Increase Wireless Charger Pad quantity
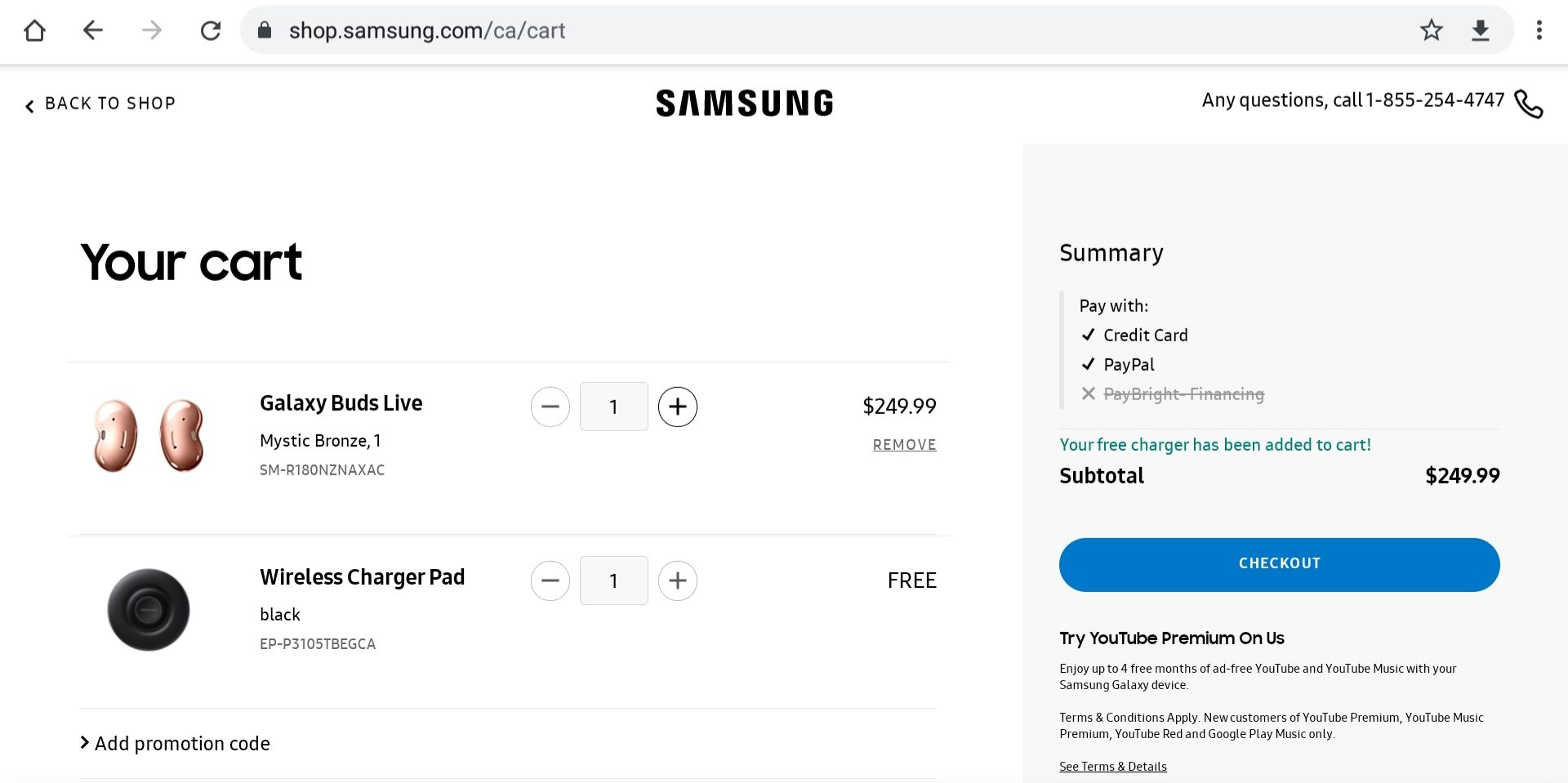The width and height of the screenshot is (1568, 783). 678,581
